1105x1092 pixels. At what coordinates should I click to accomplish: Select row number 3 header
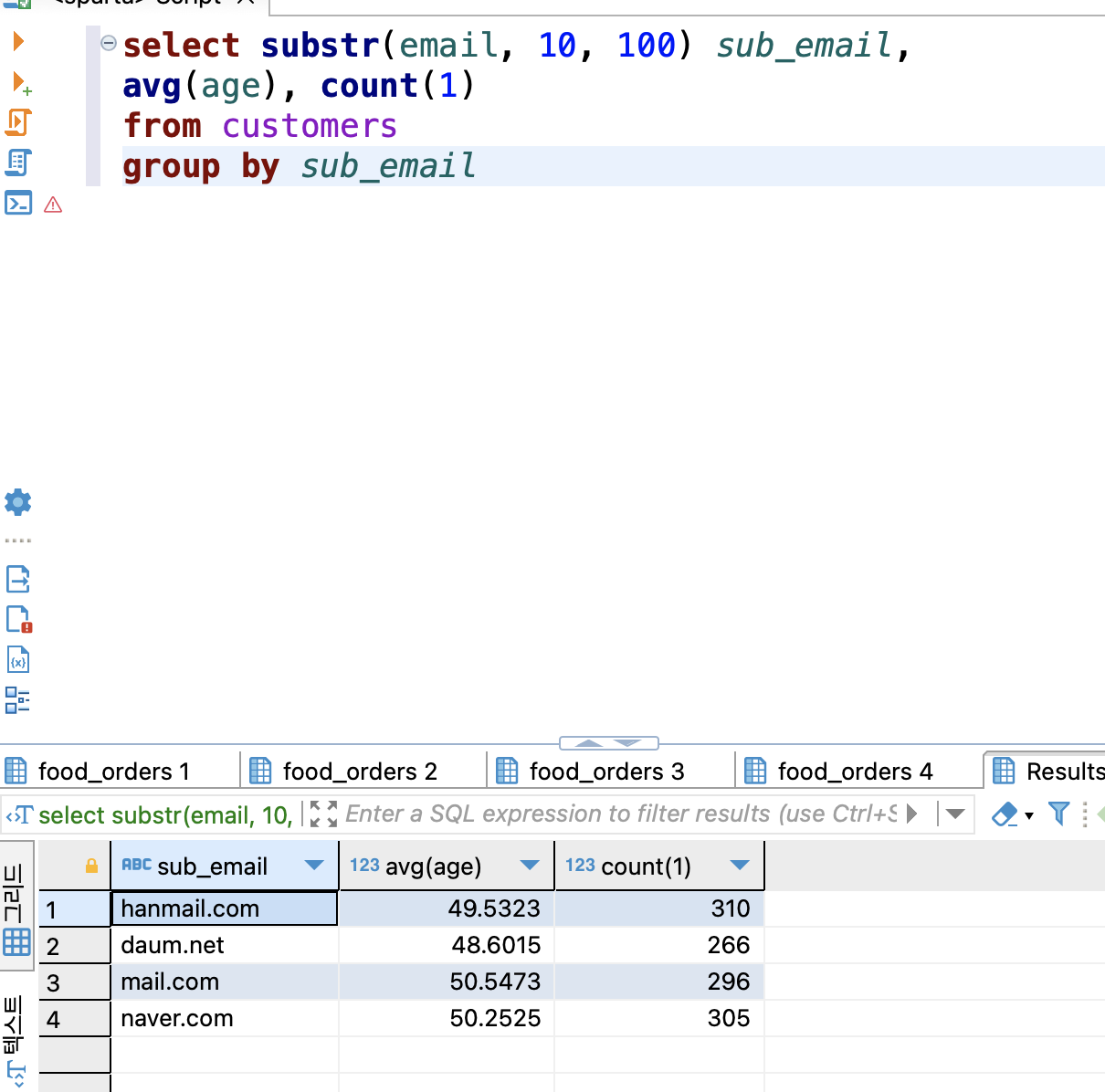click(x=75, y=982)
